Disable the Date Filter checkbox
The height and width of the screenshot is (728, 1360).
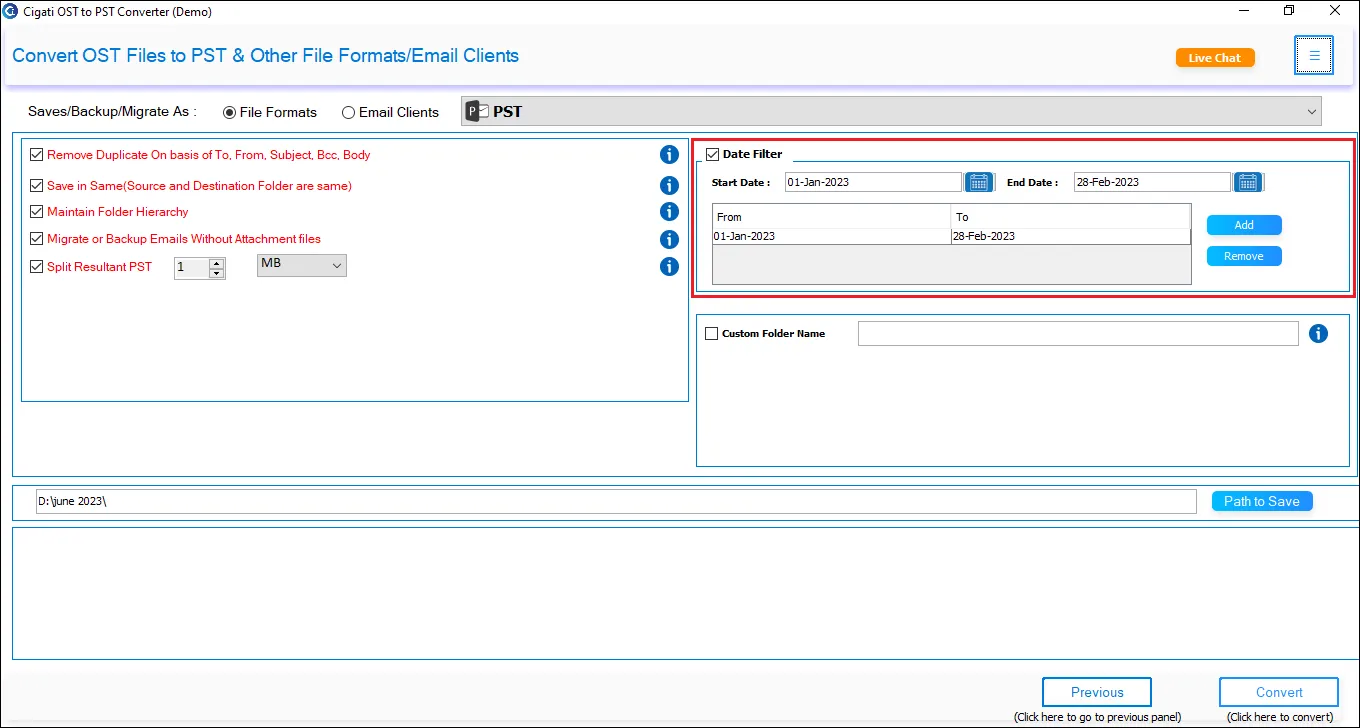[x=712, y=154]
